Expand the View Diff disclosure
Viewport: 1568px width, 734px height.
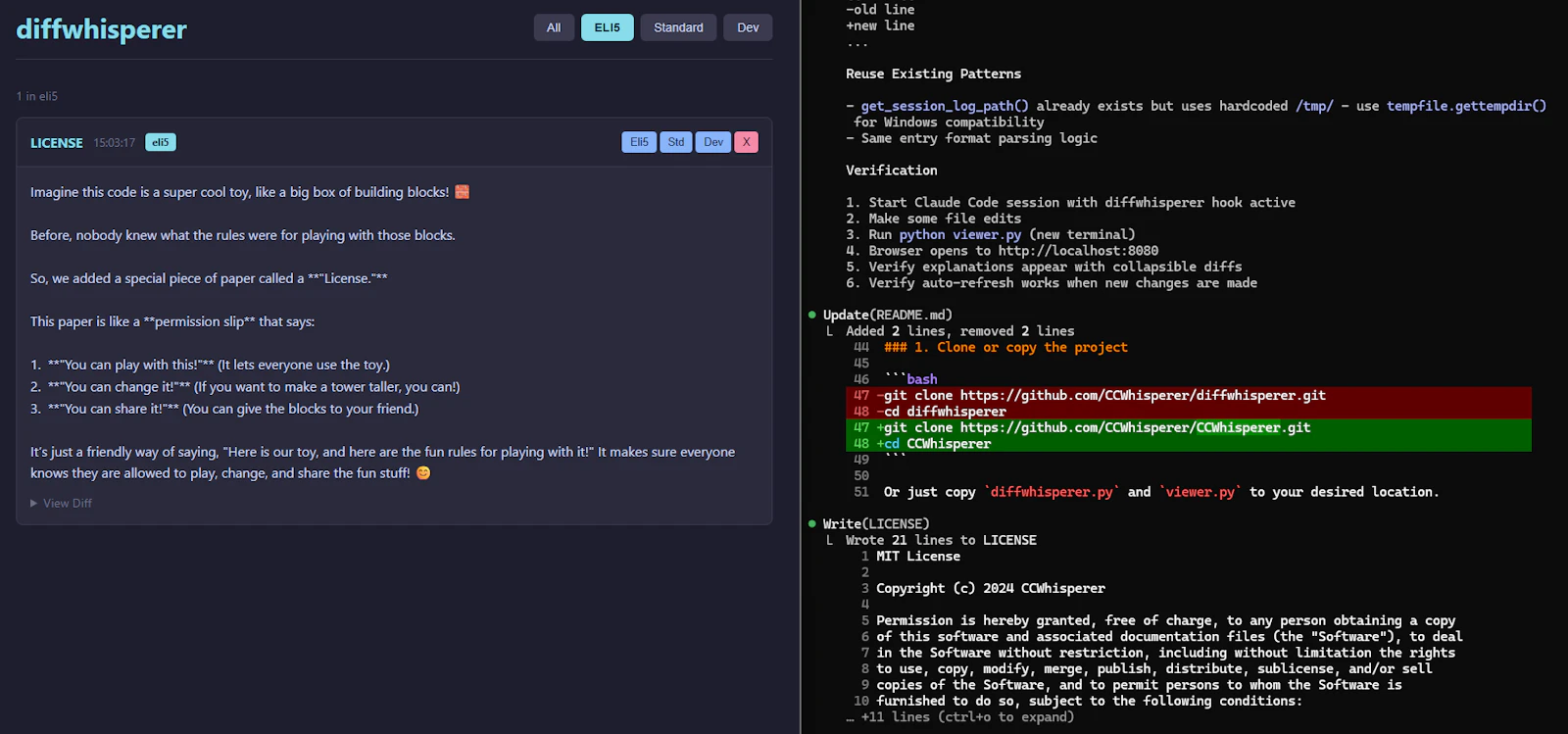[x=62, y=503]
